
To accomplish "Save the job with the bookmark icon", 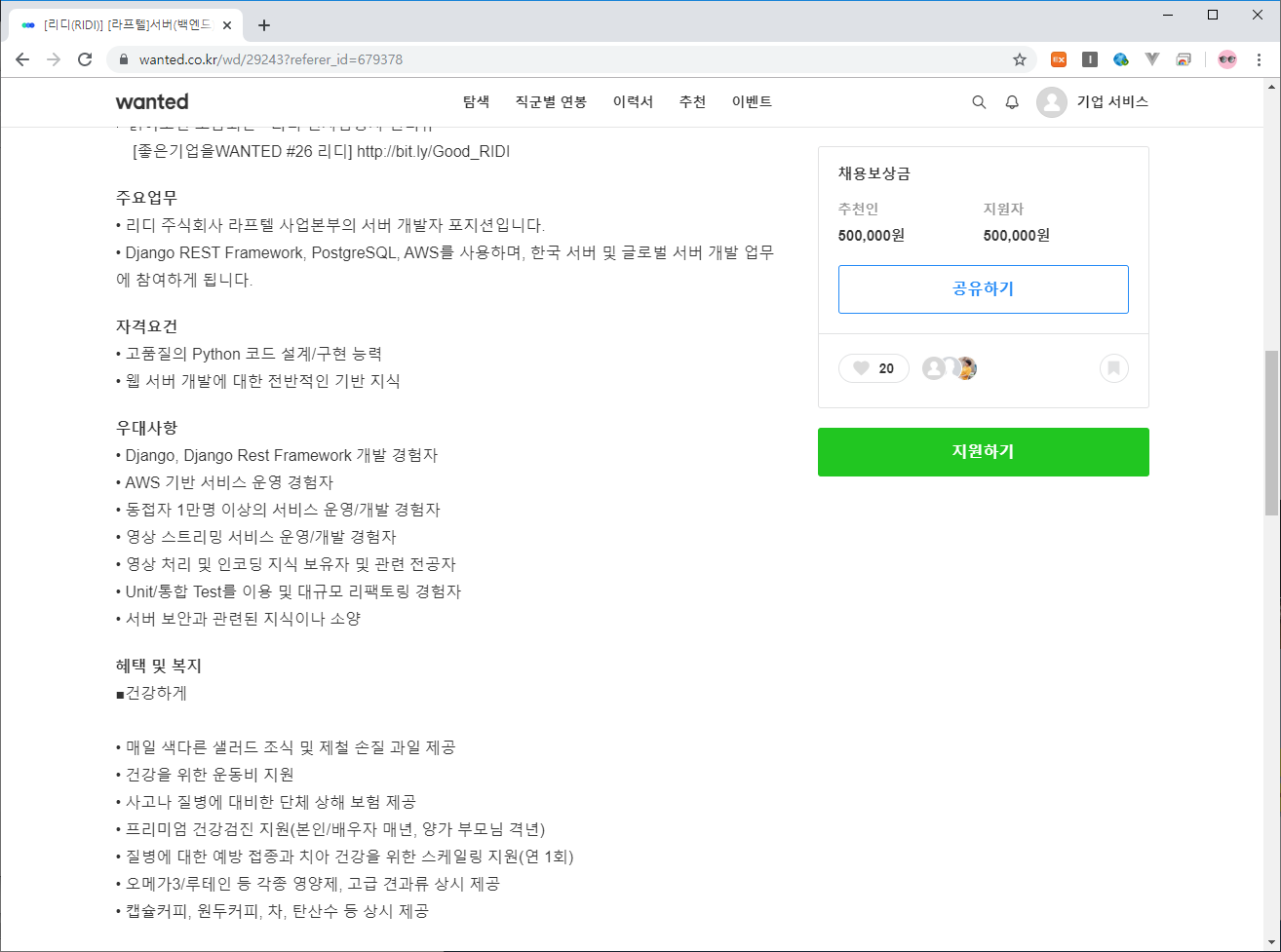I will click(x=1114, y=368).
